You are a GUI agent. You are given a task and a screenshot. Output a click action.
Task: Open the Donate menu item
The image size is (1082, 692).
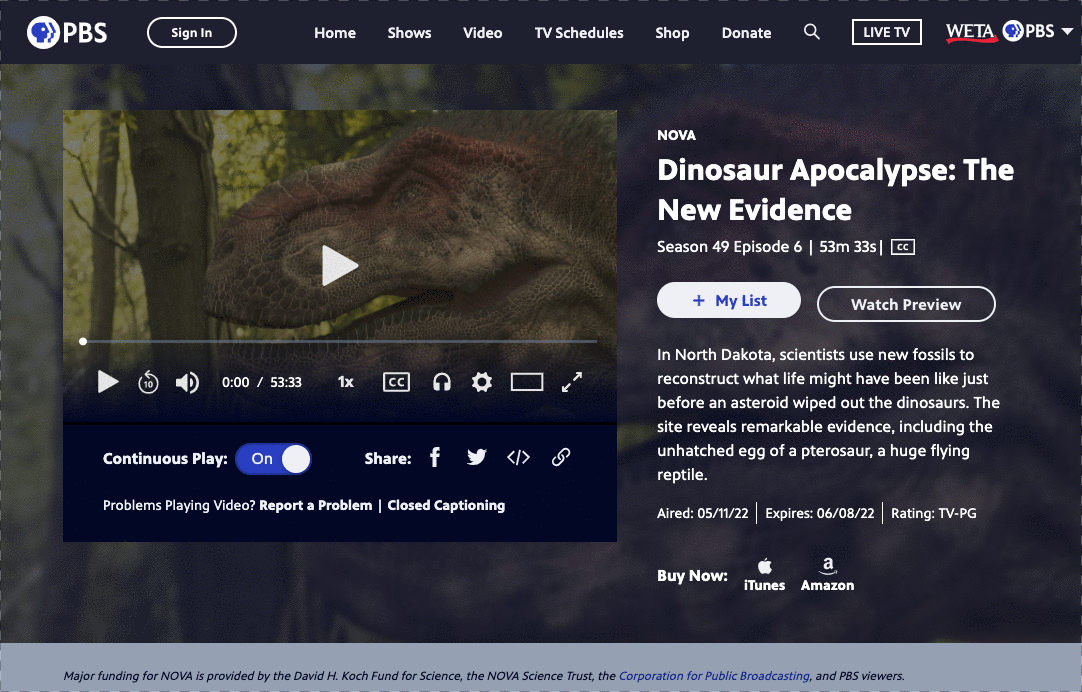point(746,32)
